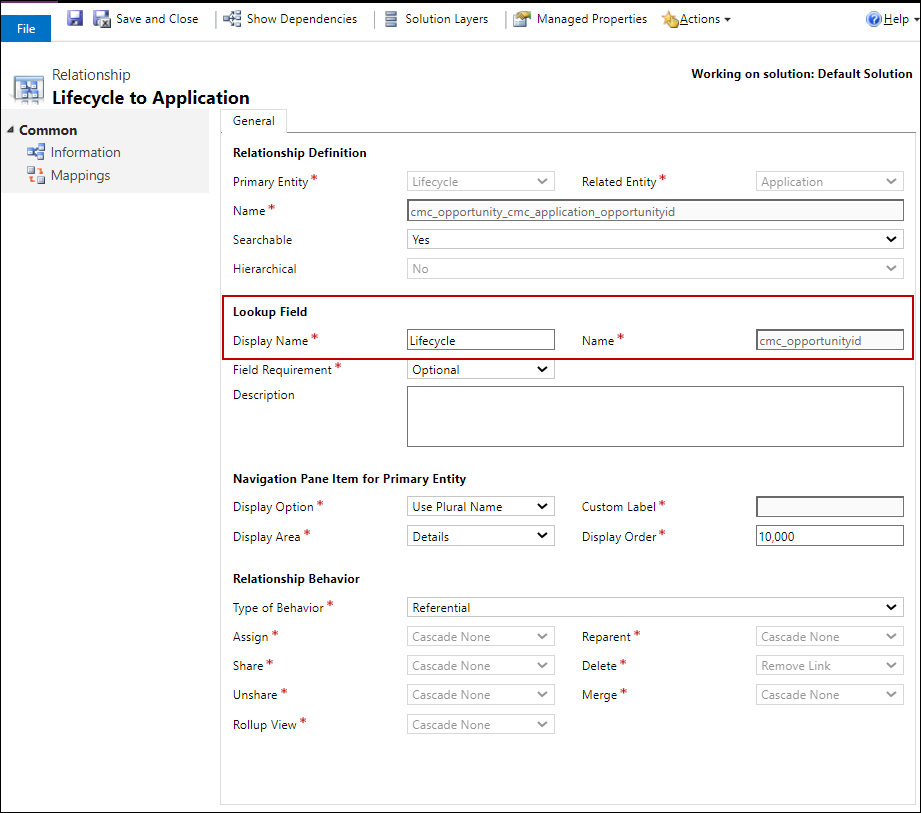Viewport: 921px width, 813px height.
Task: Open the File menu
Action: (26, 28)
